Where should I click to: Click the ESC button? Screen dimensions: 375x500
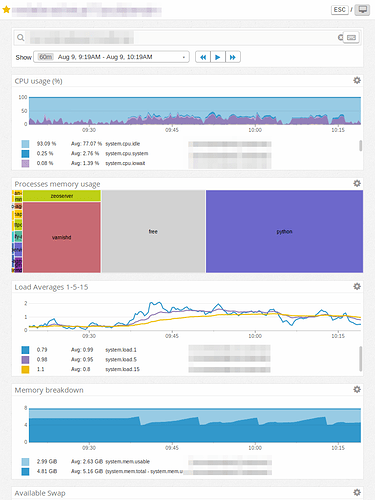coord(339,10)
